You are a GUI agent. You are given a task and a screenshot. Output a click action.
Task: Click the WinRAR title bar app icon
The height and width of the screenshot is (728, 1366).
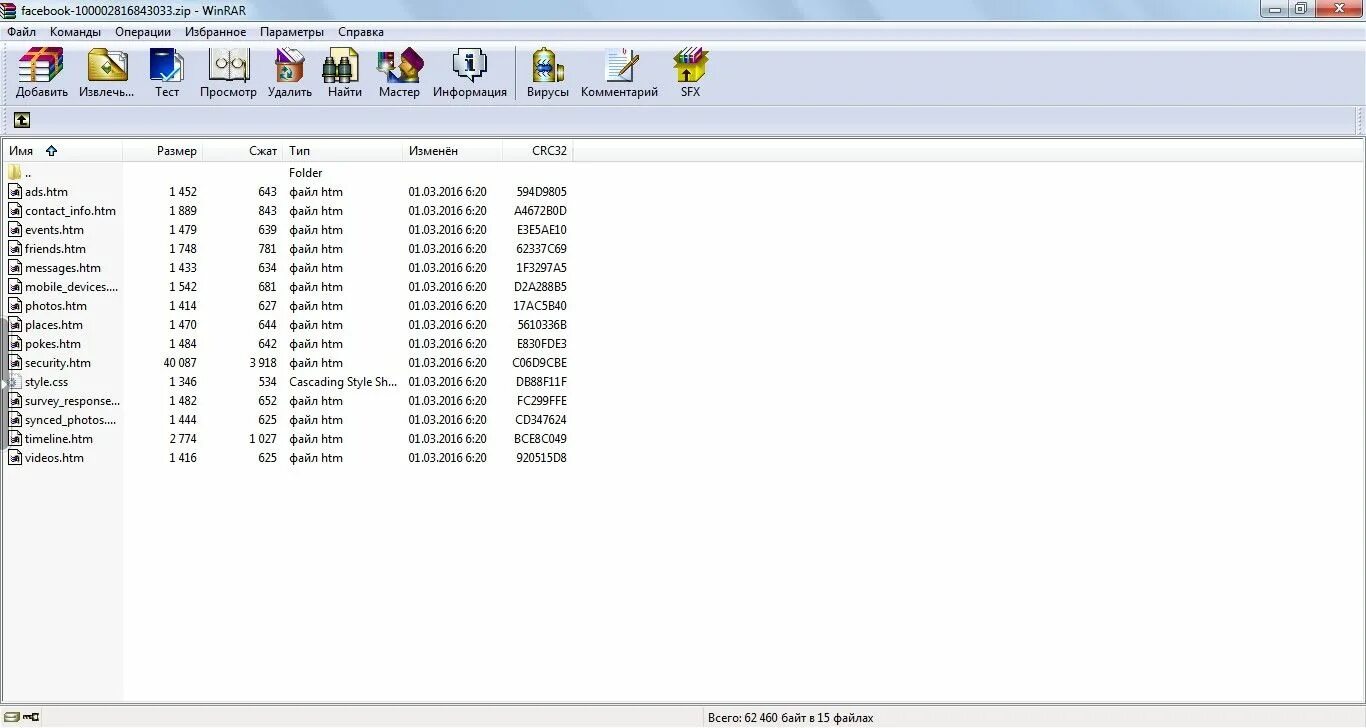click(9, 9)
